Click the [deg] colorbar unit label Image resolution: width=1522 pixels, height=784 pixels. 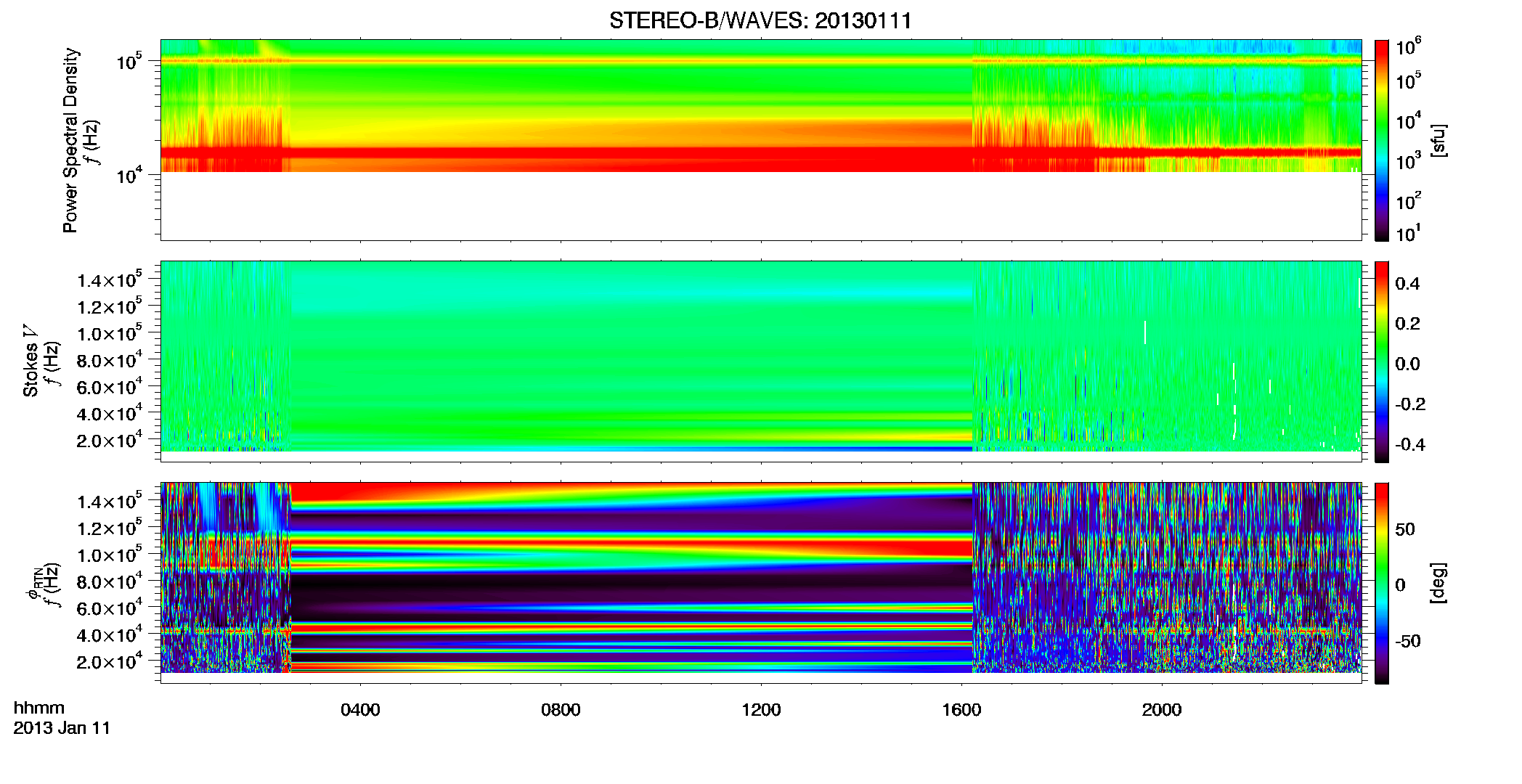(x=1438, y=583)
